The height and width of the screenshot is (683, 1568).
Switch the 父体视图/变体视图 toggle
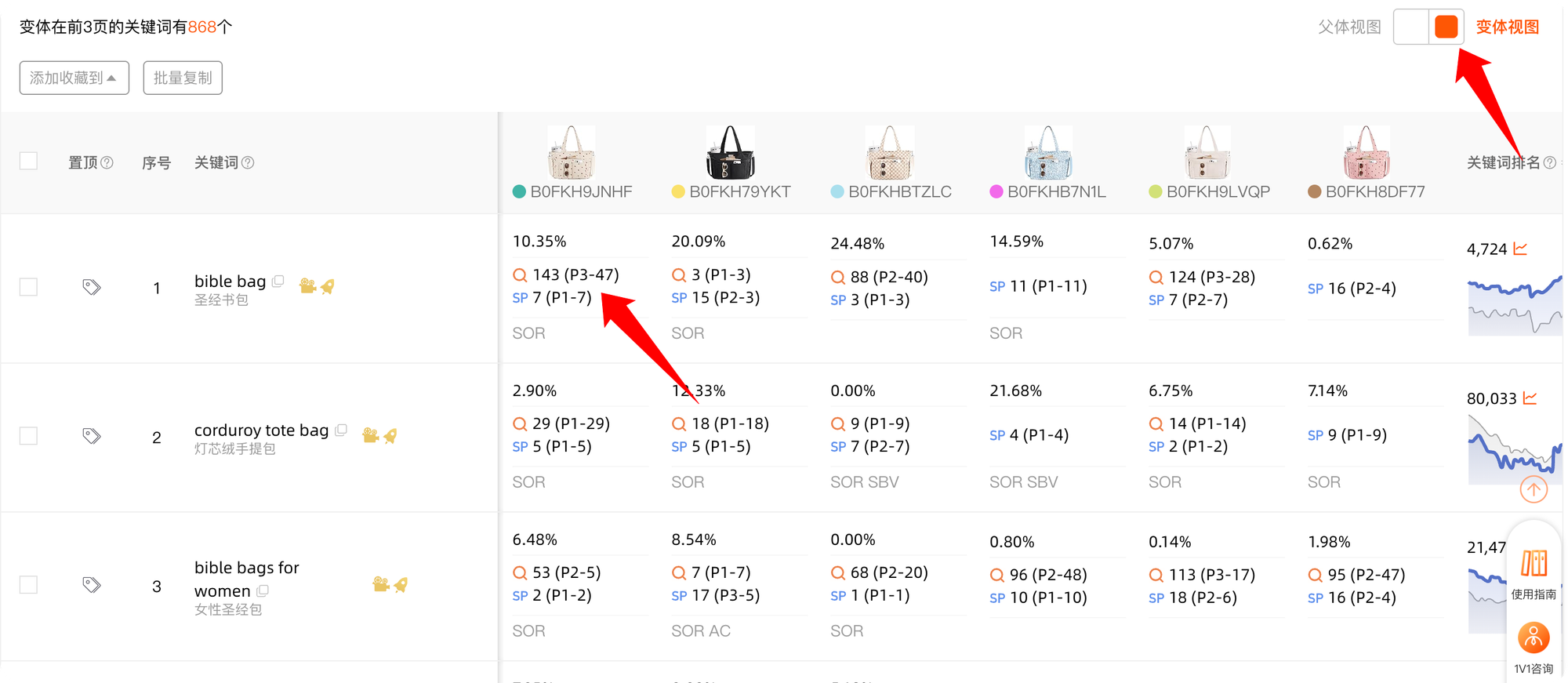(x=1428, y=27)
